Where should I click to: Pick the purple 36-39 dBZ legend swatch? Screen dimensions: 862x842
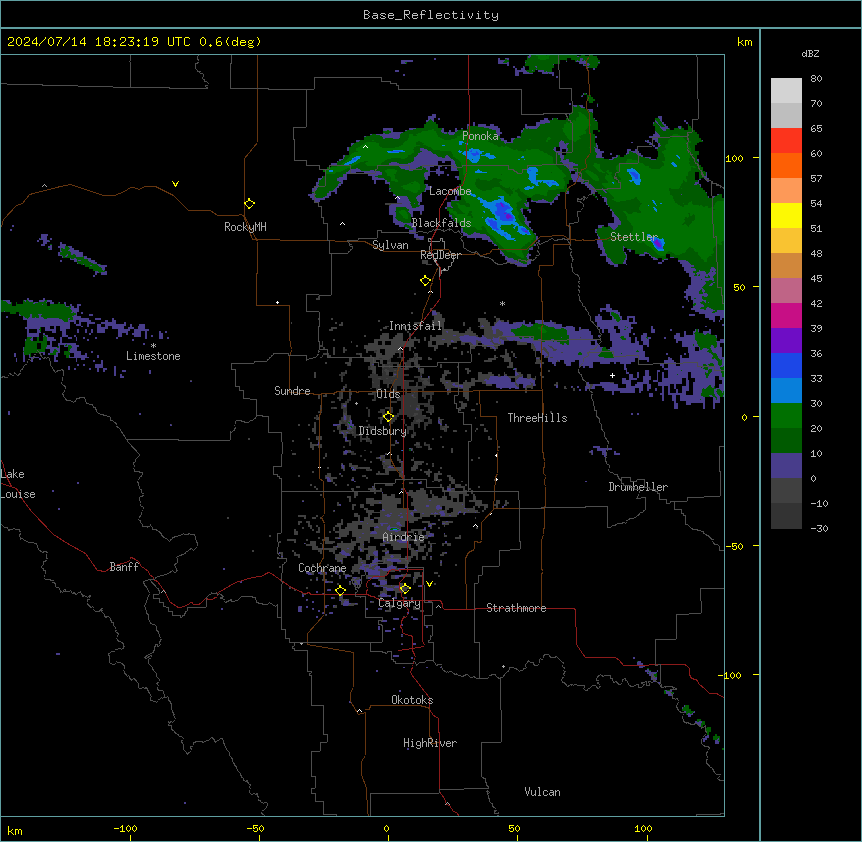point(786,341)
